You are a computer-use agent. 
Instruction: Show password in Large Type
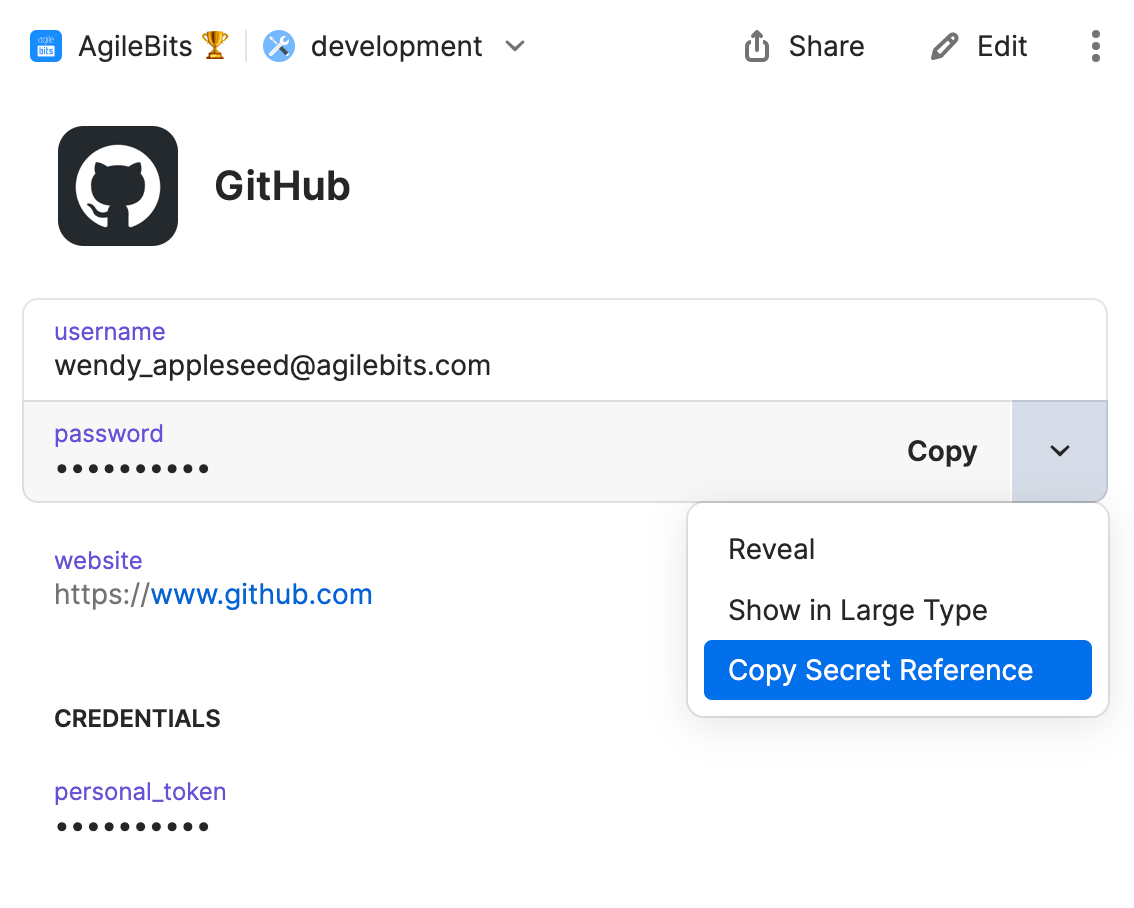(857, 610)
